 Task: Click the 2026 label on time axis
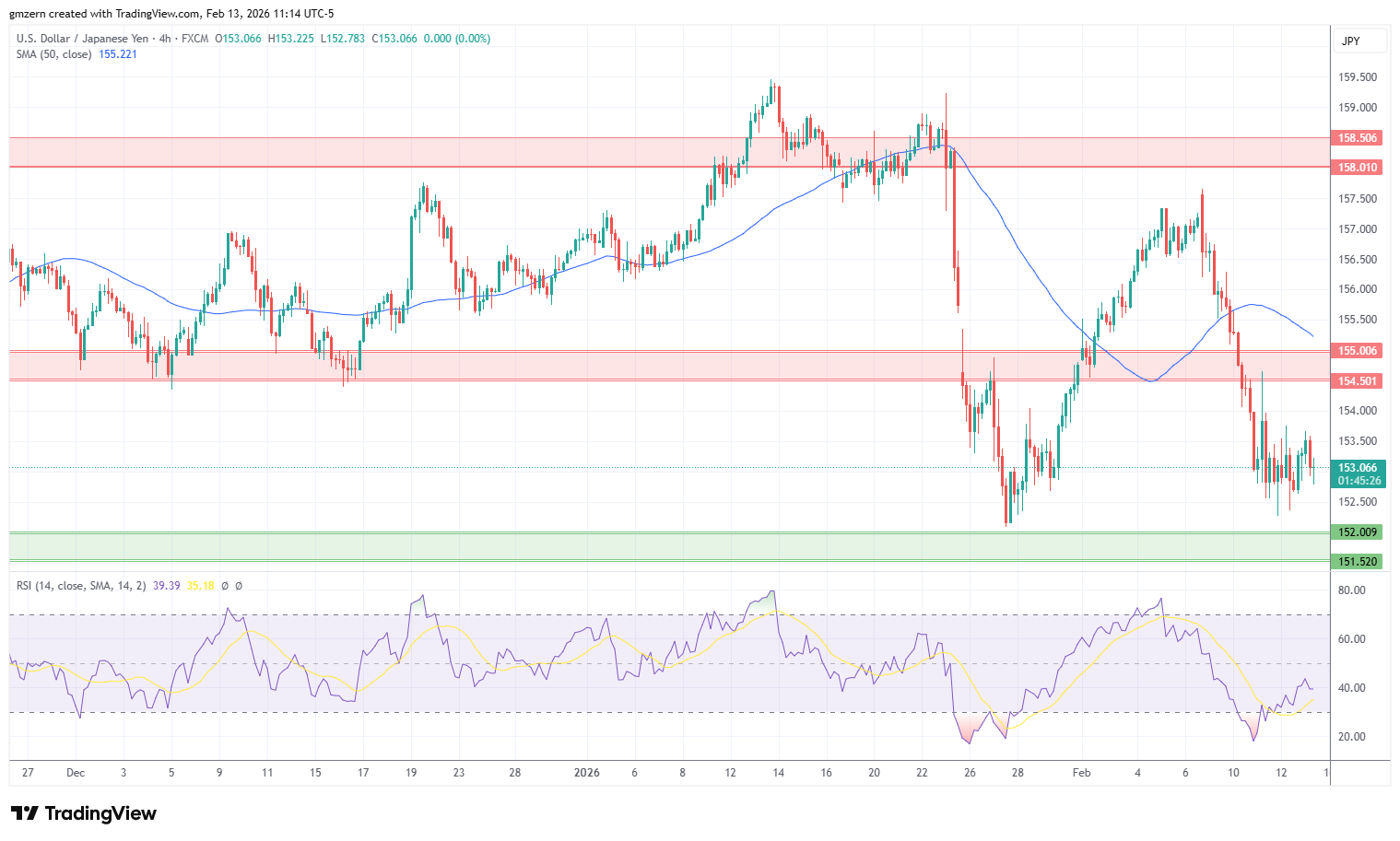(586, 773)
